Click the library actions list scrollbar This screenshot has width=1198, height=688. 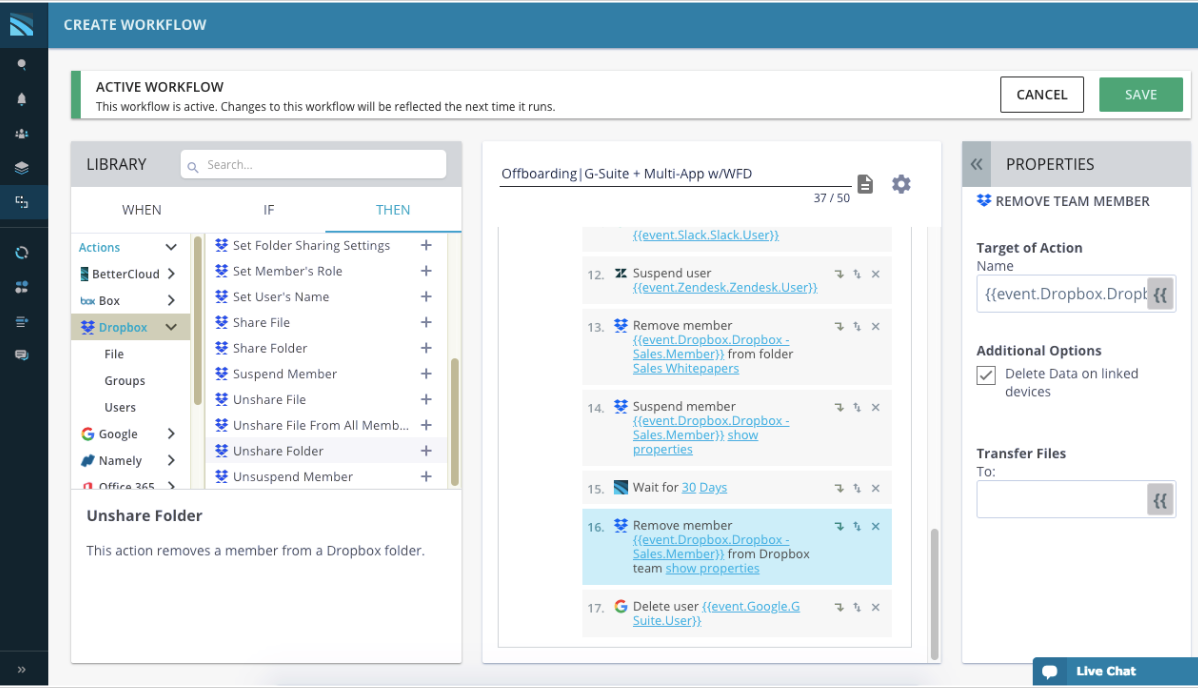pos(455,422)
